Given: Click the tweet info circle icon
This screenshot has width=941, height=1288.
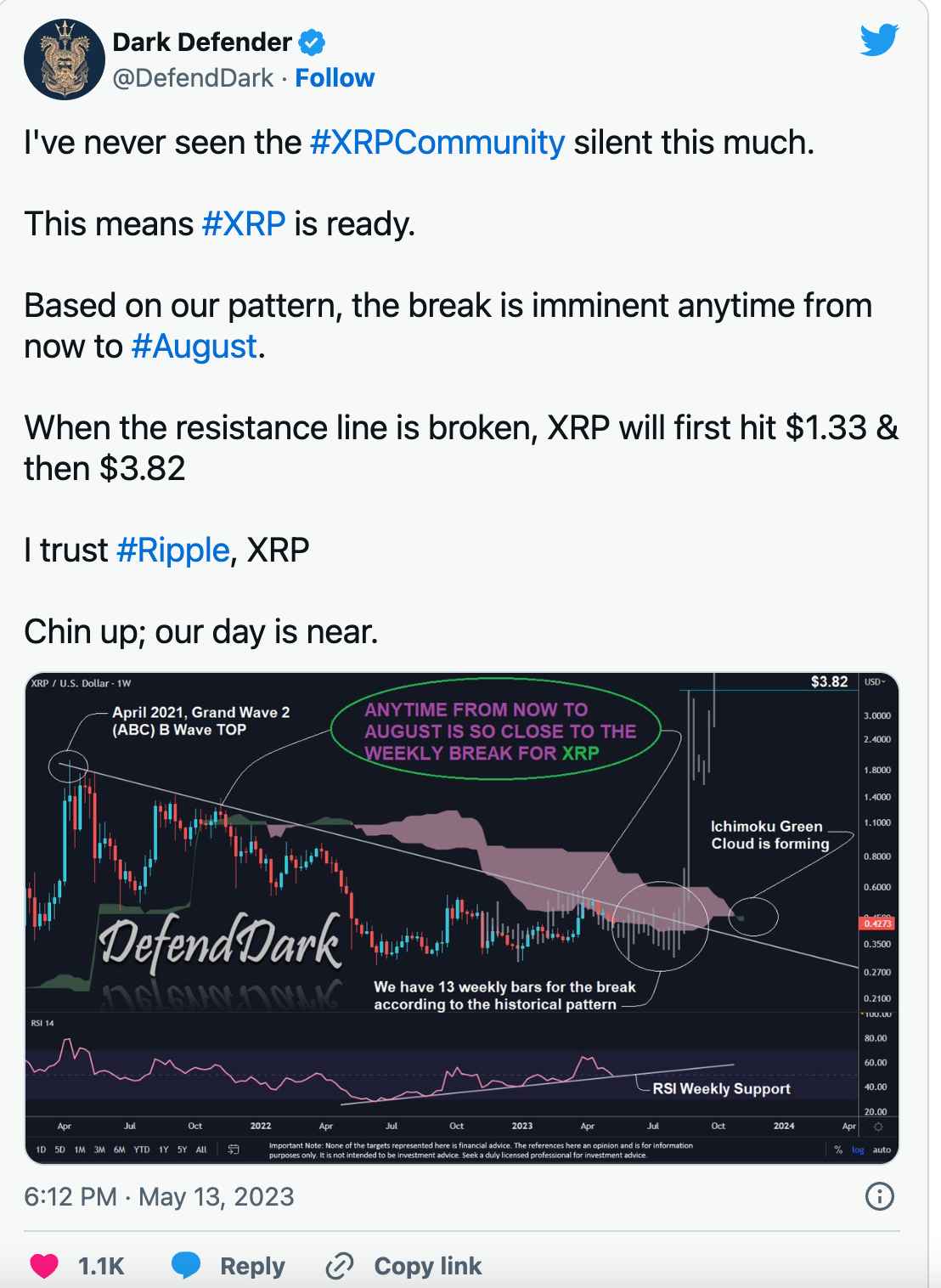Looking at the screenshot, I should pos(879,1196).
